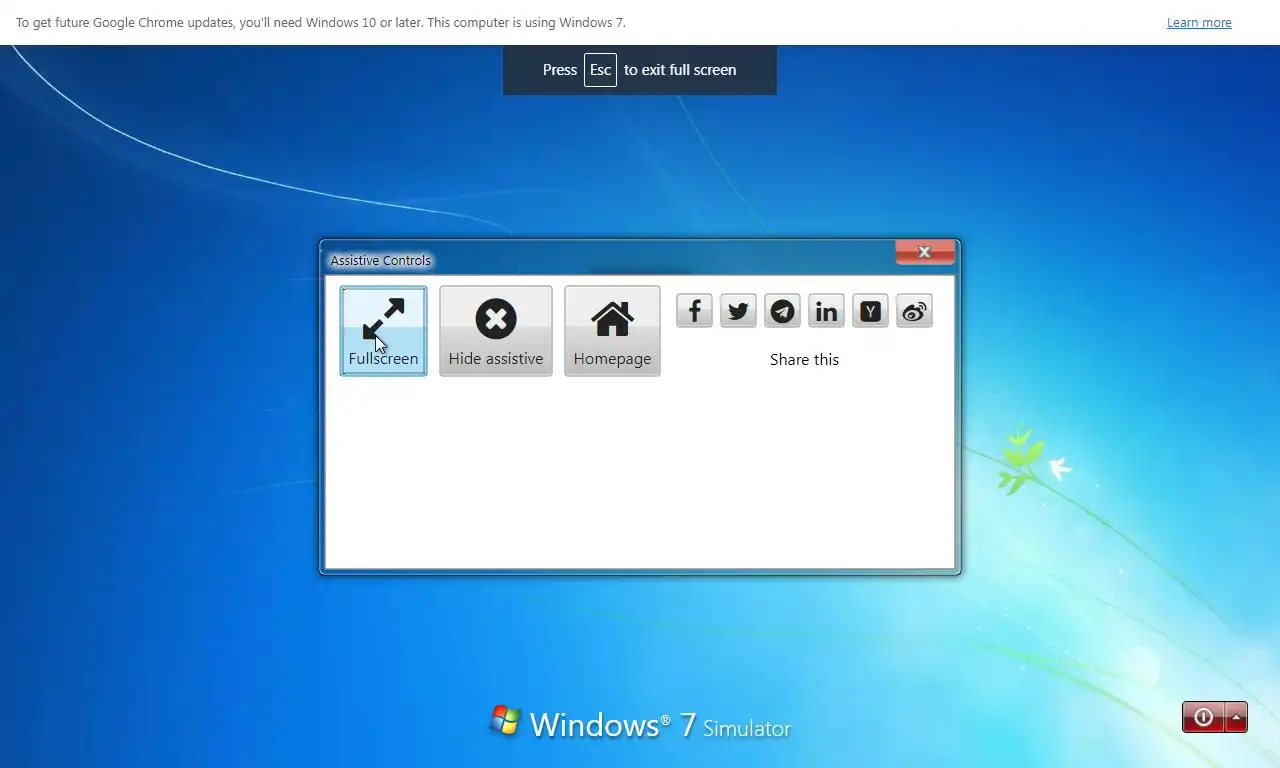Share on Twitter via bird icon
Screen dimensions: 1280x768
click(x=738, y=311)
